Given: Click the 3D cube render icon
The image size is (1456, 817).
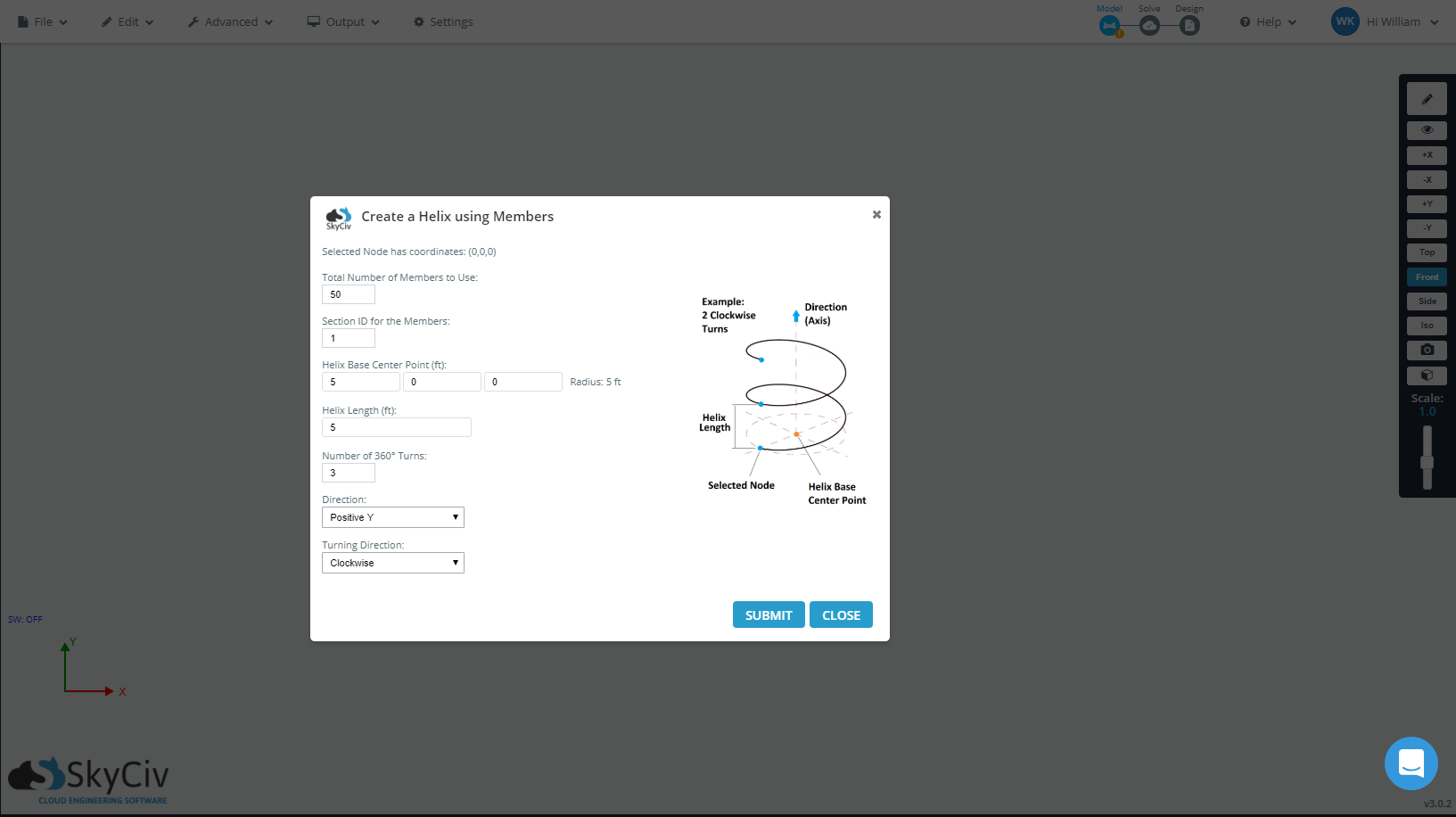Looking at the screenshot, I should (x=1427, y=375).
